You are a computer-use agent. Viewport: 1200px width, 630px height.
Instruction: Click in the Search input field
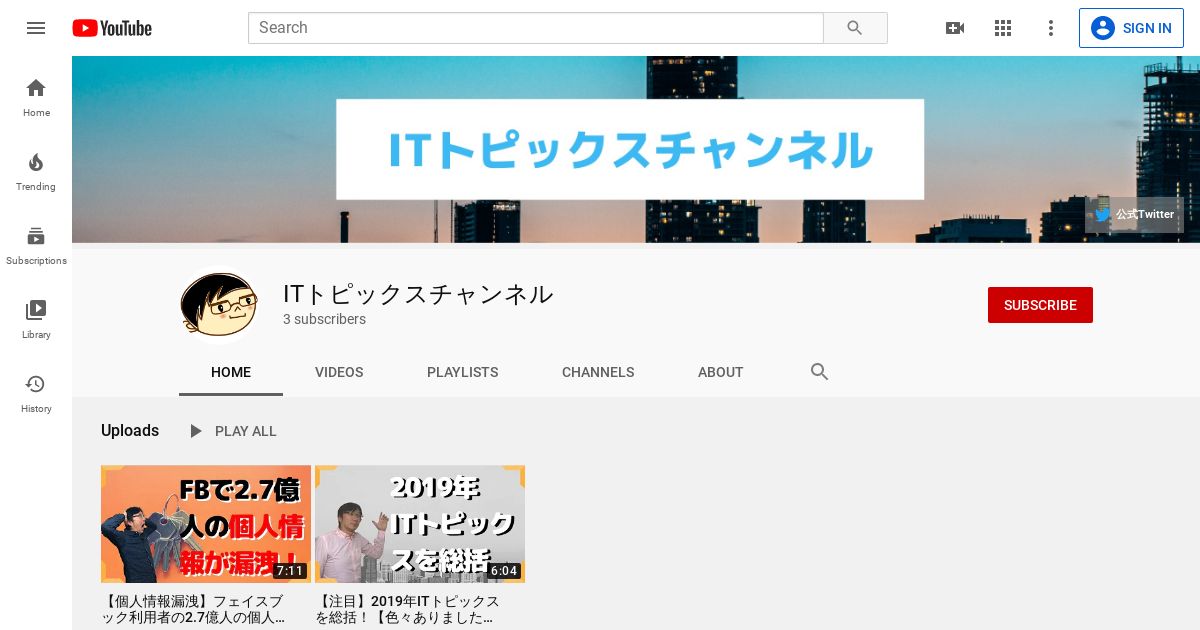(536, 28)
